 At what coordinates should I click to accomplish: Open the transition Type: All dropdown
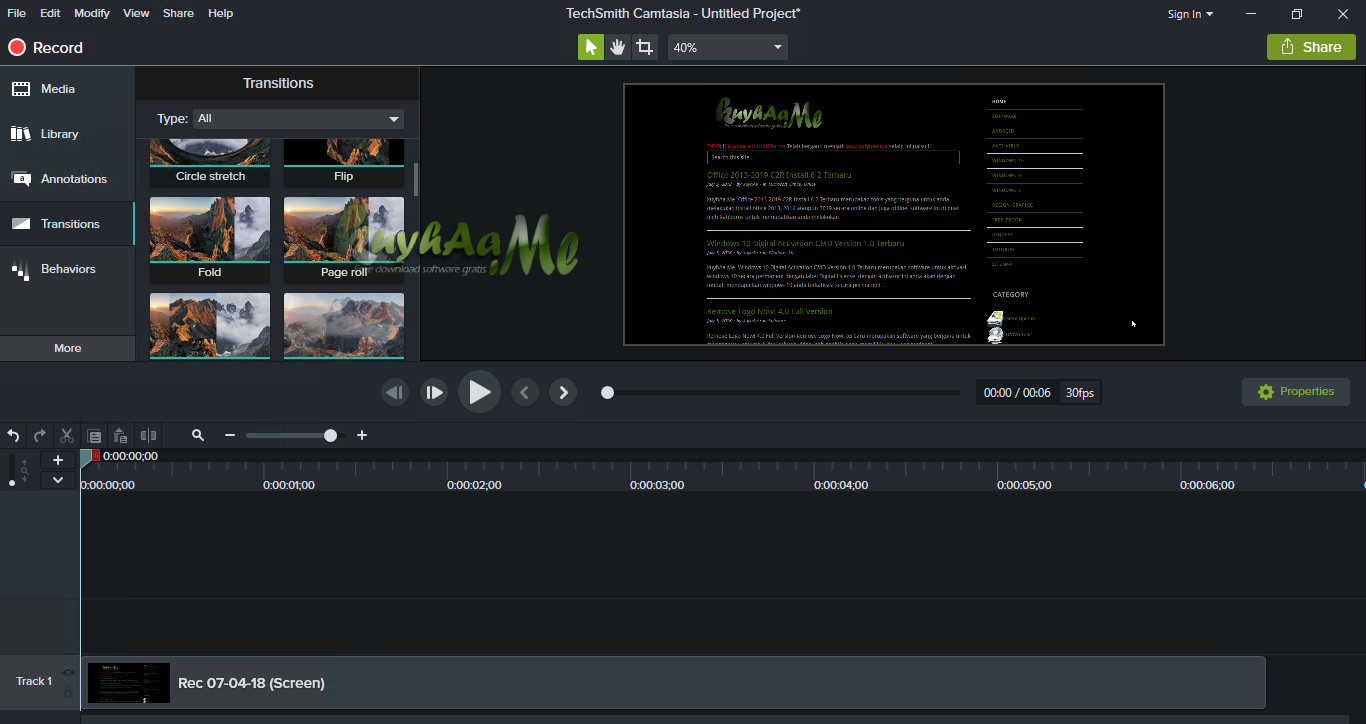[x=298, y=118]
